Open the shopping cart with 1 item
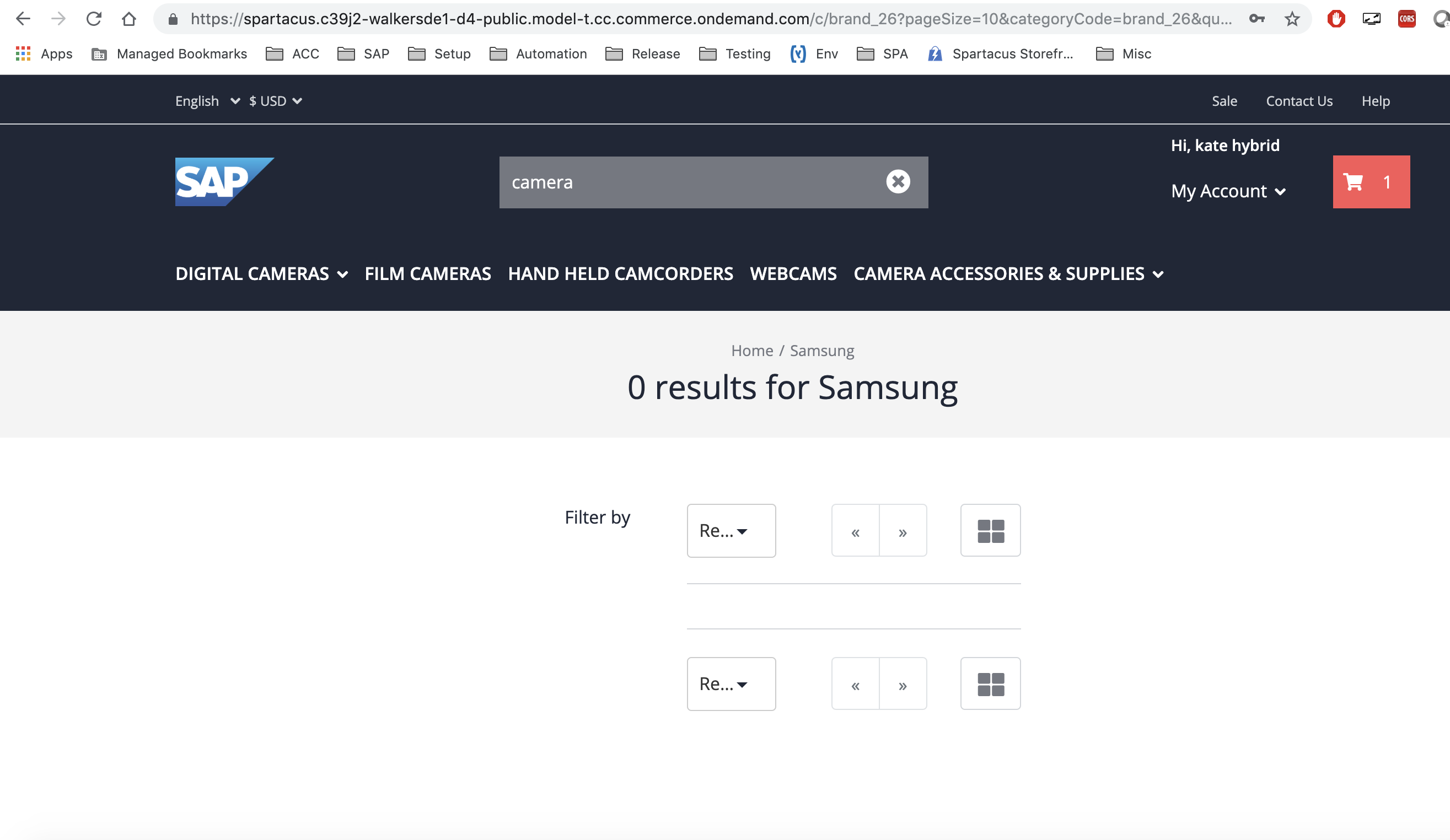 coord(1371,182)
